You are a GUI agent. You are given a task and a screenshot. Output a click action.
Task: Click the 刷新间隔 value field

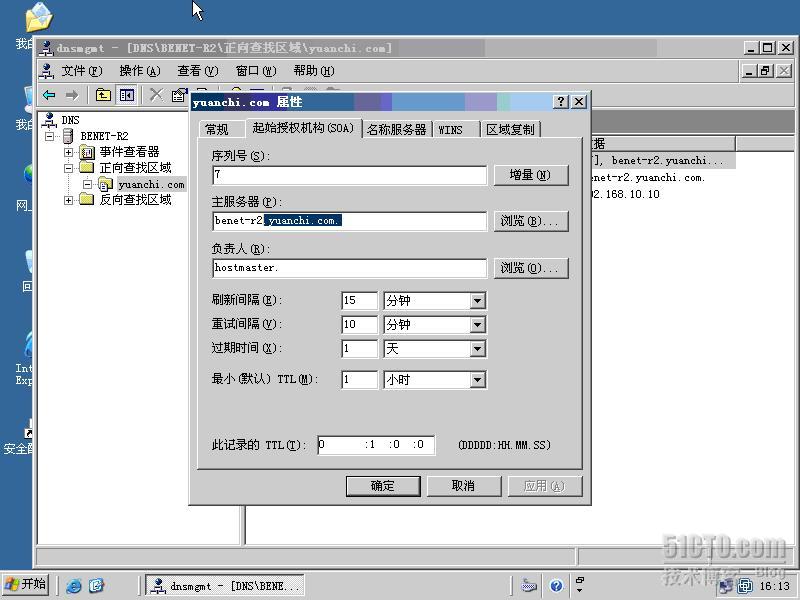point(359,301)
